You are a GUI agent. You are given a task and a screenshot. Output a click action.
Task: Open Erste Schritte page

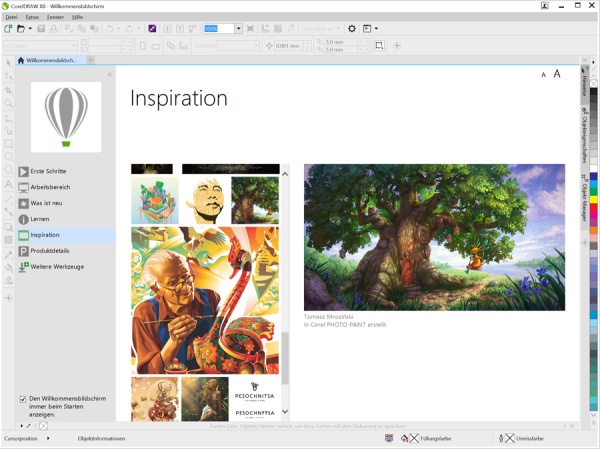[x=67, y=171]
